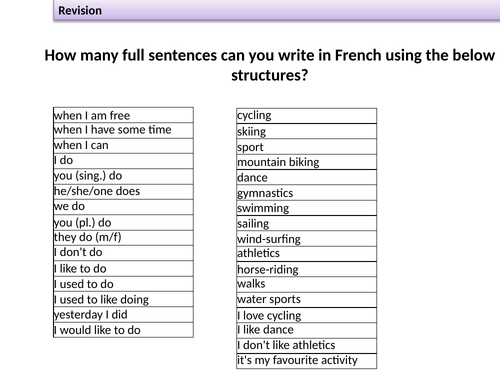
Task: Click the 'water sports' row
Action: 307,300
